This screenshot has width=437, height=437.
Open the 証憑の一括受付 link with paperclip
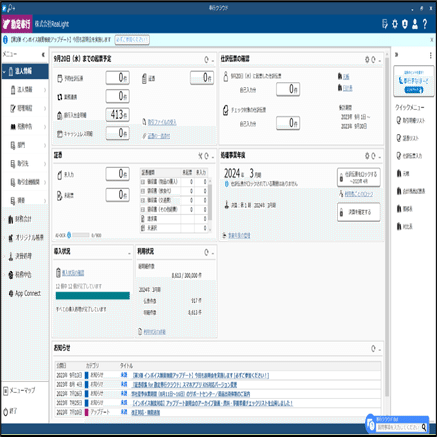[x=159, y=136]
